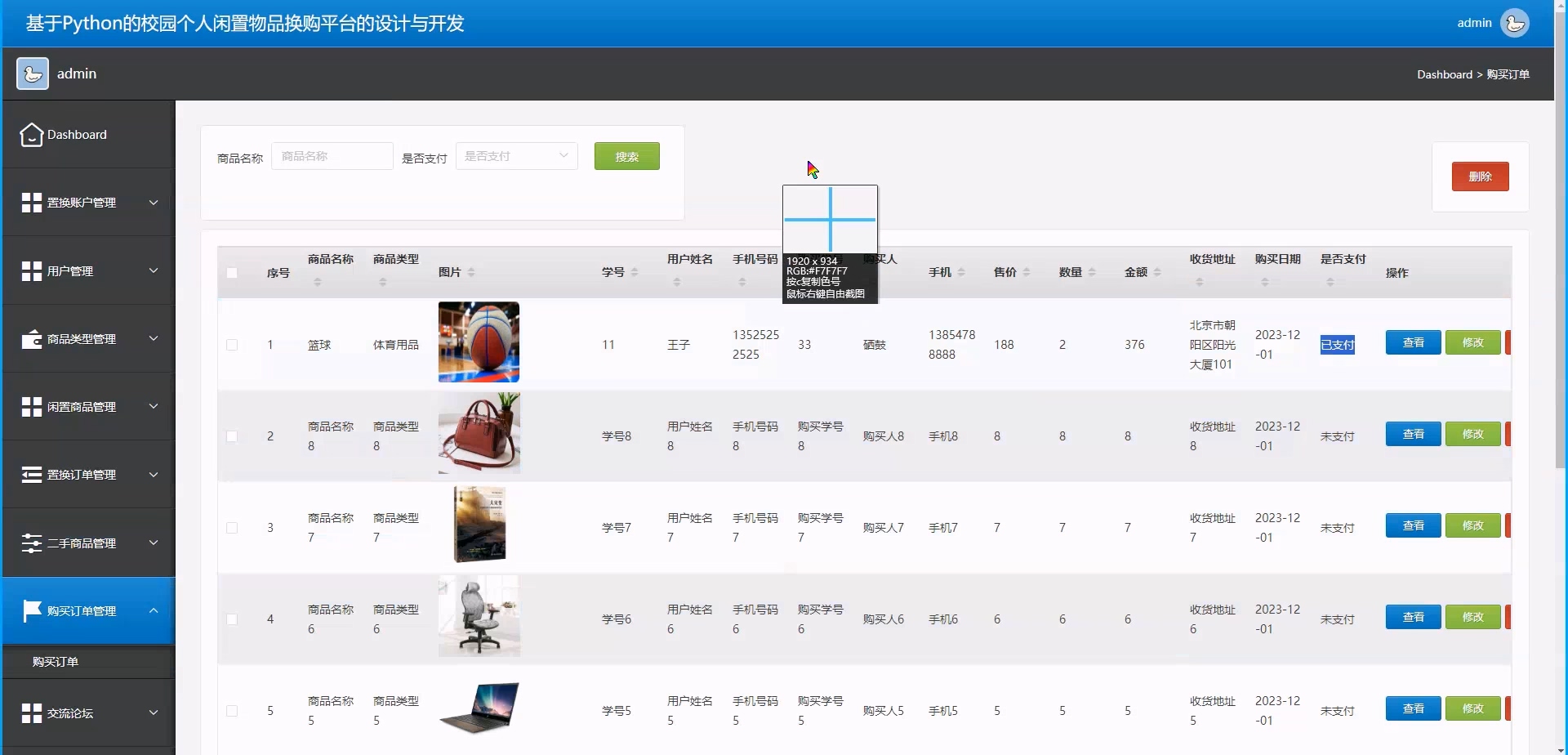
Task: Sort by 购买日期 column arrows
Action: (x=1265, y=282)
